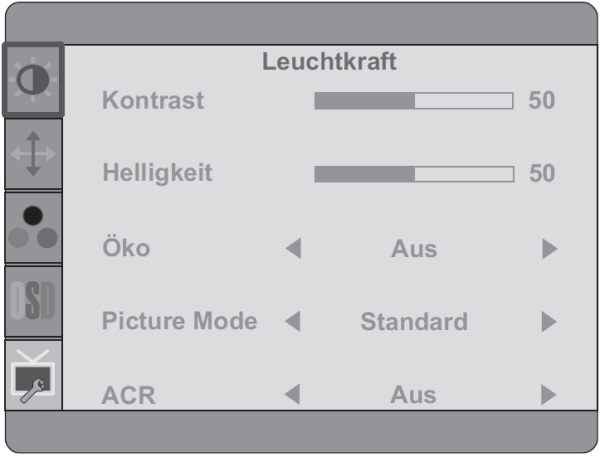The height and width of the screenshot is (457, 600).
Task: Click right arrow for ACR
Action: tap(548, 395)
